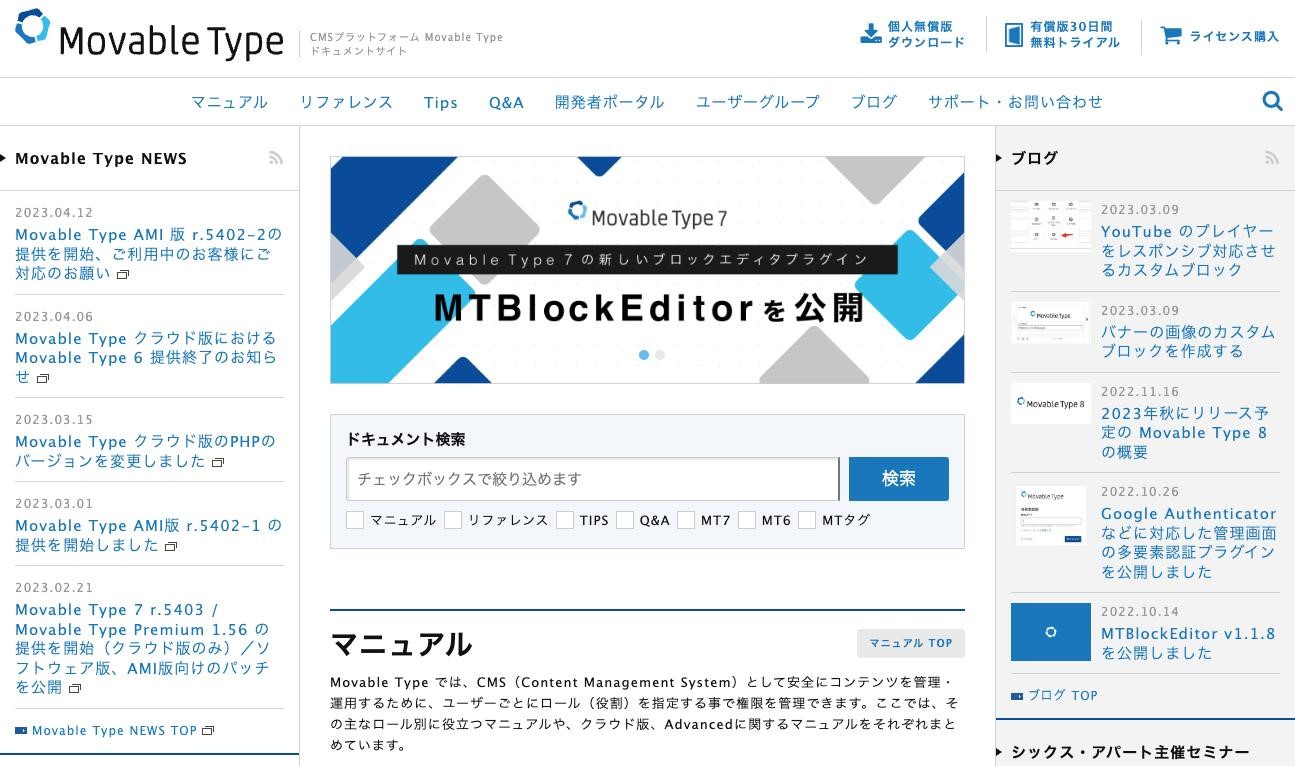Click YouTube プレイヤー post thumbnail
The image size is (1295, 766).
pos(1050,226)
